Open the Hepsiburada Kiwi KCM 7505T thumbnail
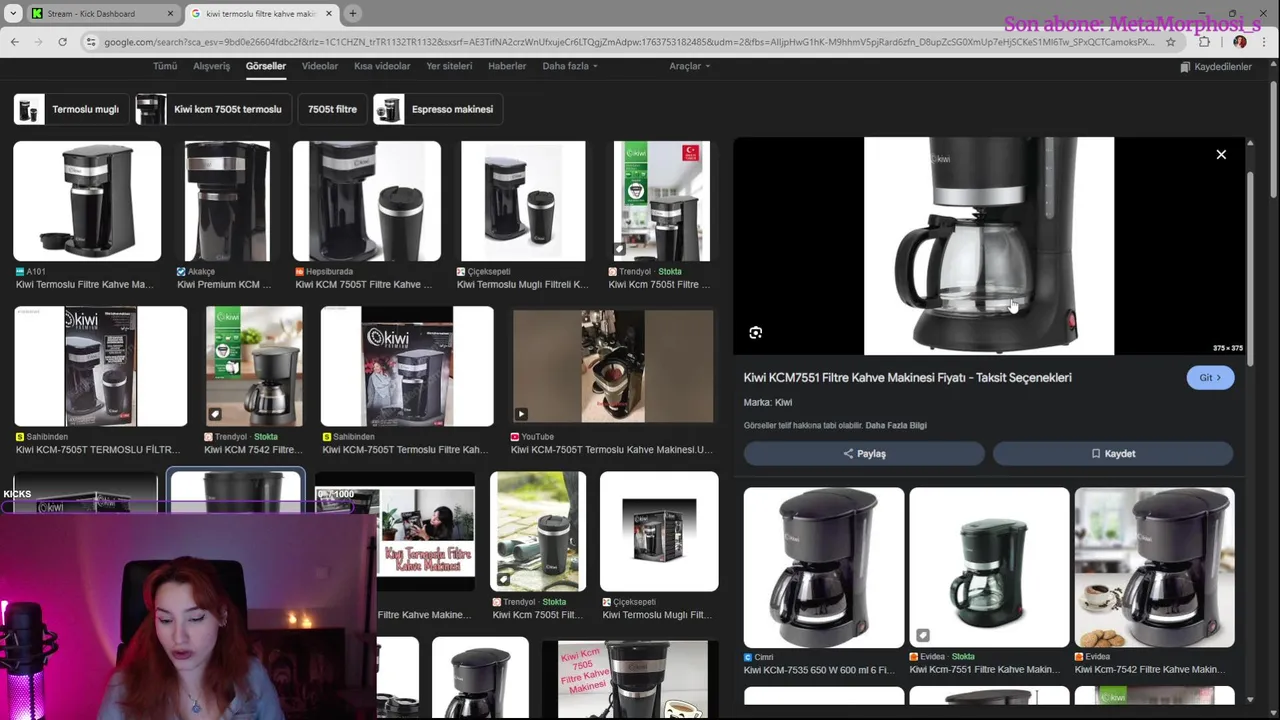 click(x=366, y=201)
